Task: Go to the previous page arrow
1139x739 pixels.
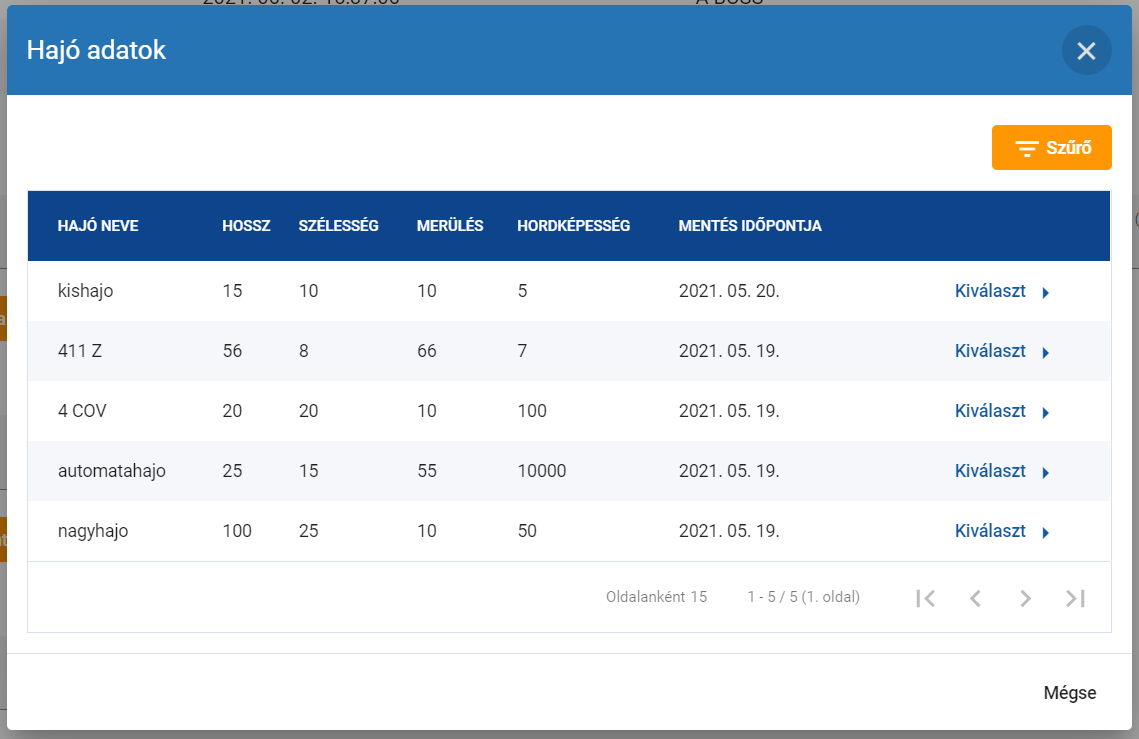Action: point(975,598)
